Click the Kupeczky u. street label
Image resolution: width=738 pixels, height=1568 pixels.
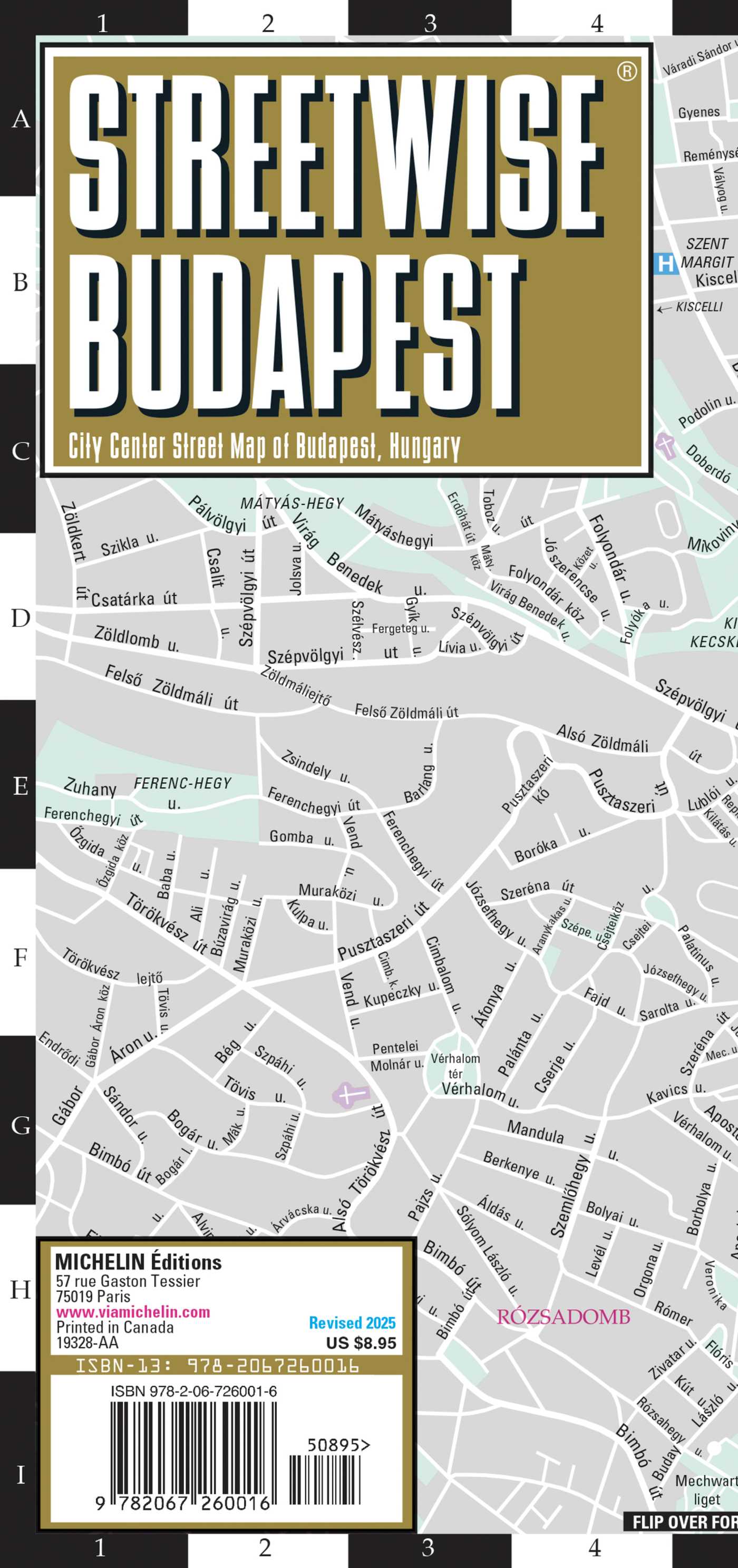(x=401, y=994)
